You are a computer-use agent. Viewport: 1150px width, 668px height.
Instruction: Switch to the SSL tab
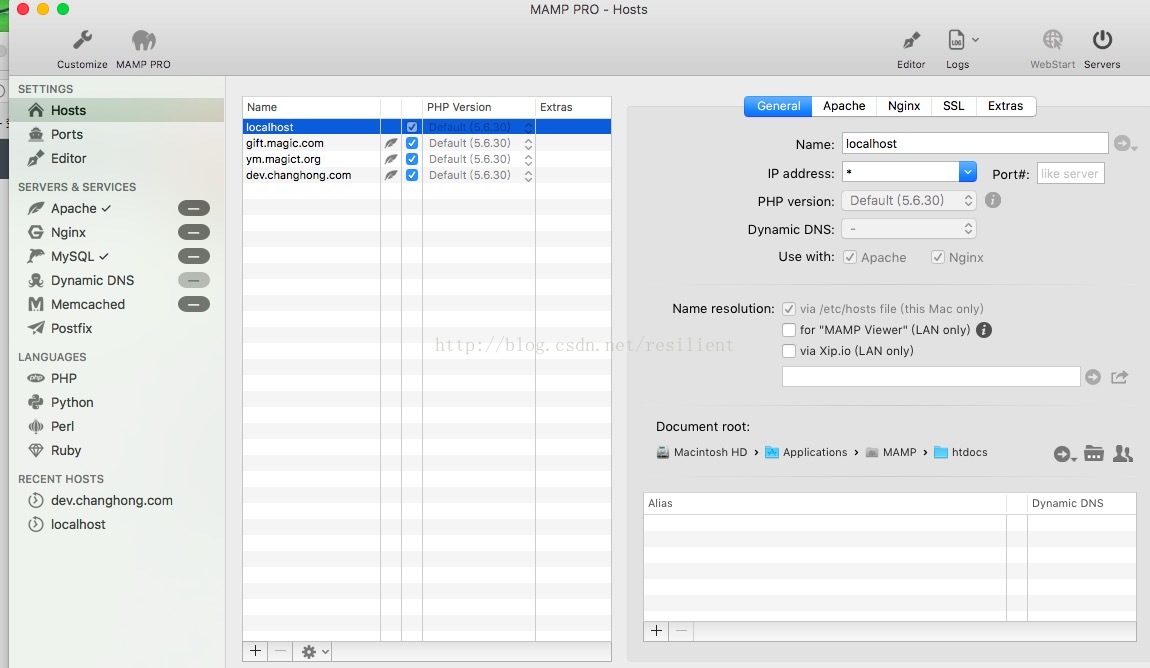click(x=953, y=106)
